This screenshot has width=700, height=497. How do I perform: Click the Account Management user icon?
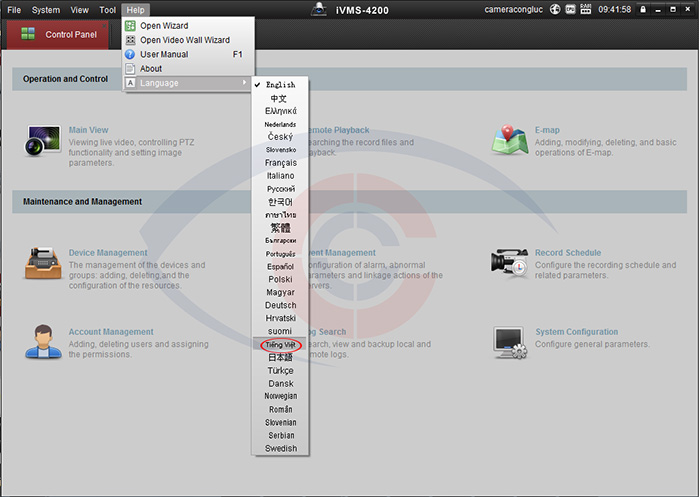[43, 342]
